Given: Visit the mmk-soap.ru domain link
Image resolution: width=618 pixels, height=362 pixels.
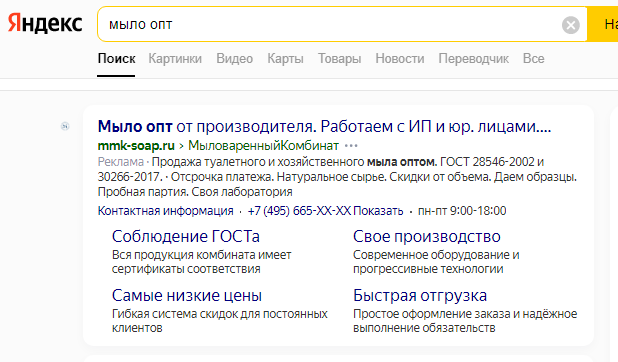Looking at the screenshot, I should 136,146.
